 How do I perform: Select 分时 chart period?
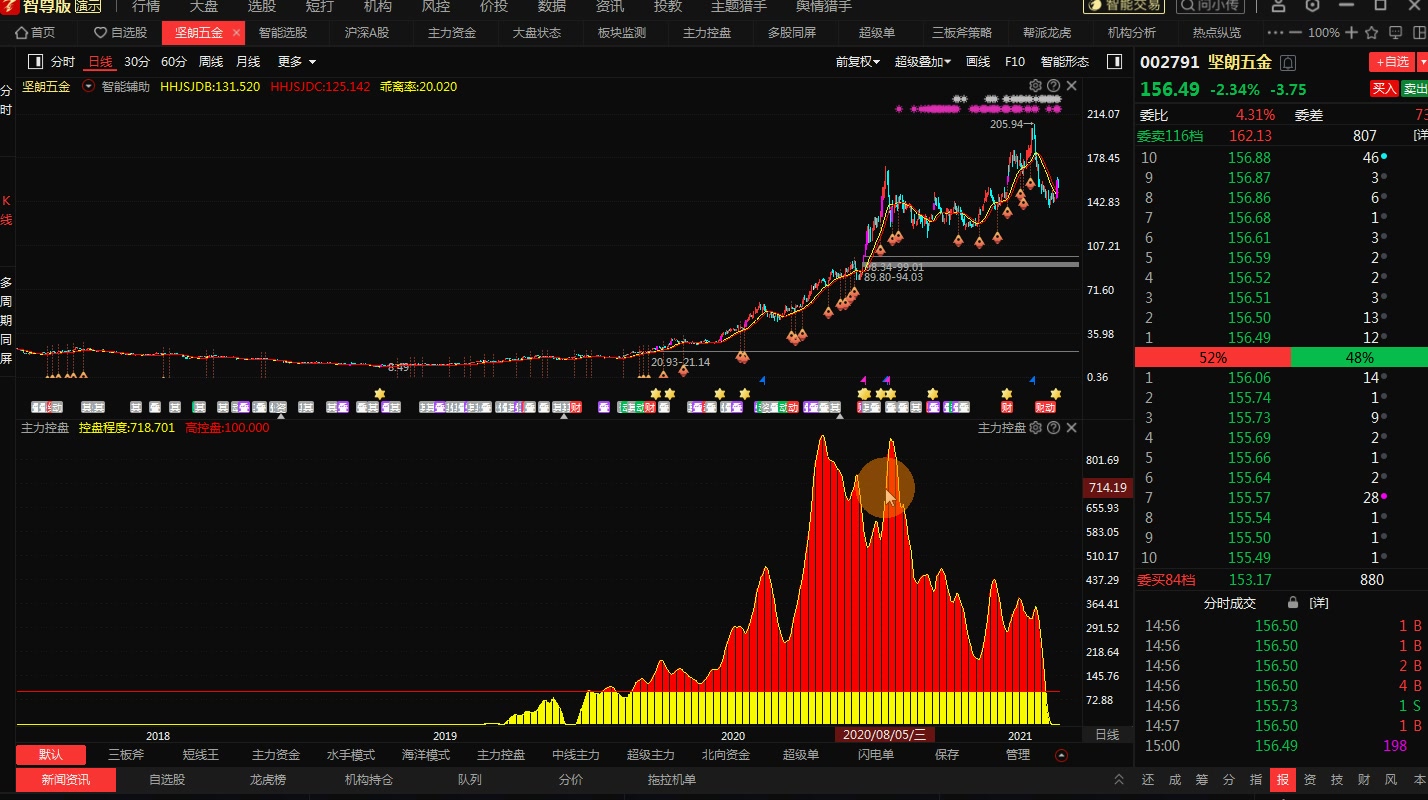click(x=63, y=62)
